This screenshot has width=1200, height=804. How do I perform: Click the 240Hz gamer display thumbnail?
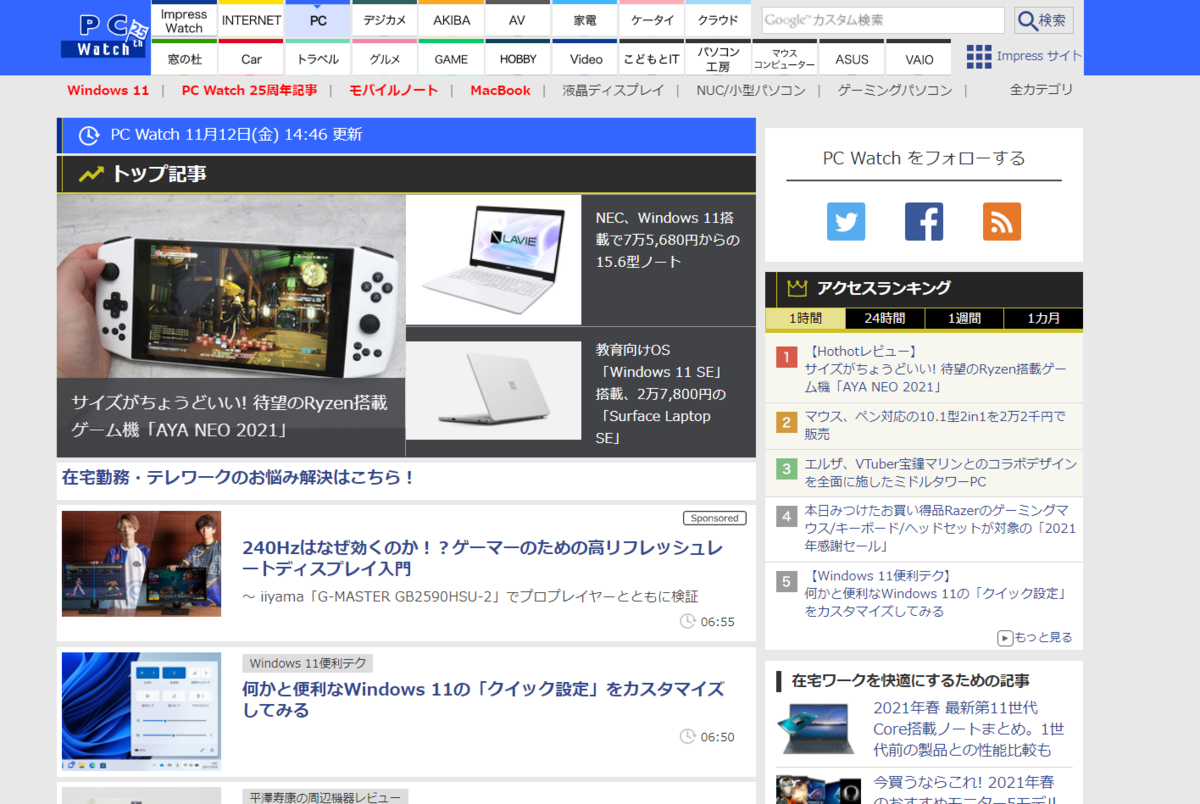coord(141,564)
